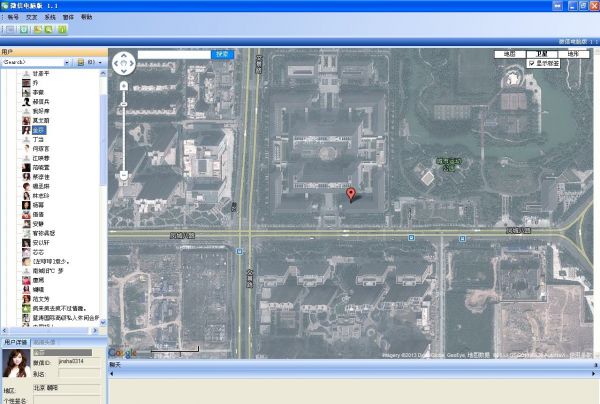Click the user list Search box
The image size is (600, 404).
[x=32, y=62]
